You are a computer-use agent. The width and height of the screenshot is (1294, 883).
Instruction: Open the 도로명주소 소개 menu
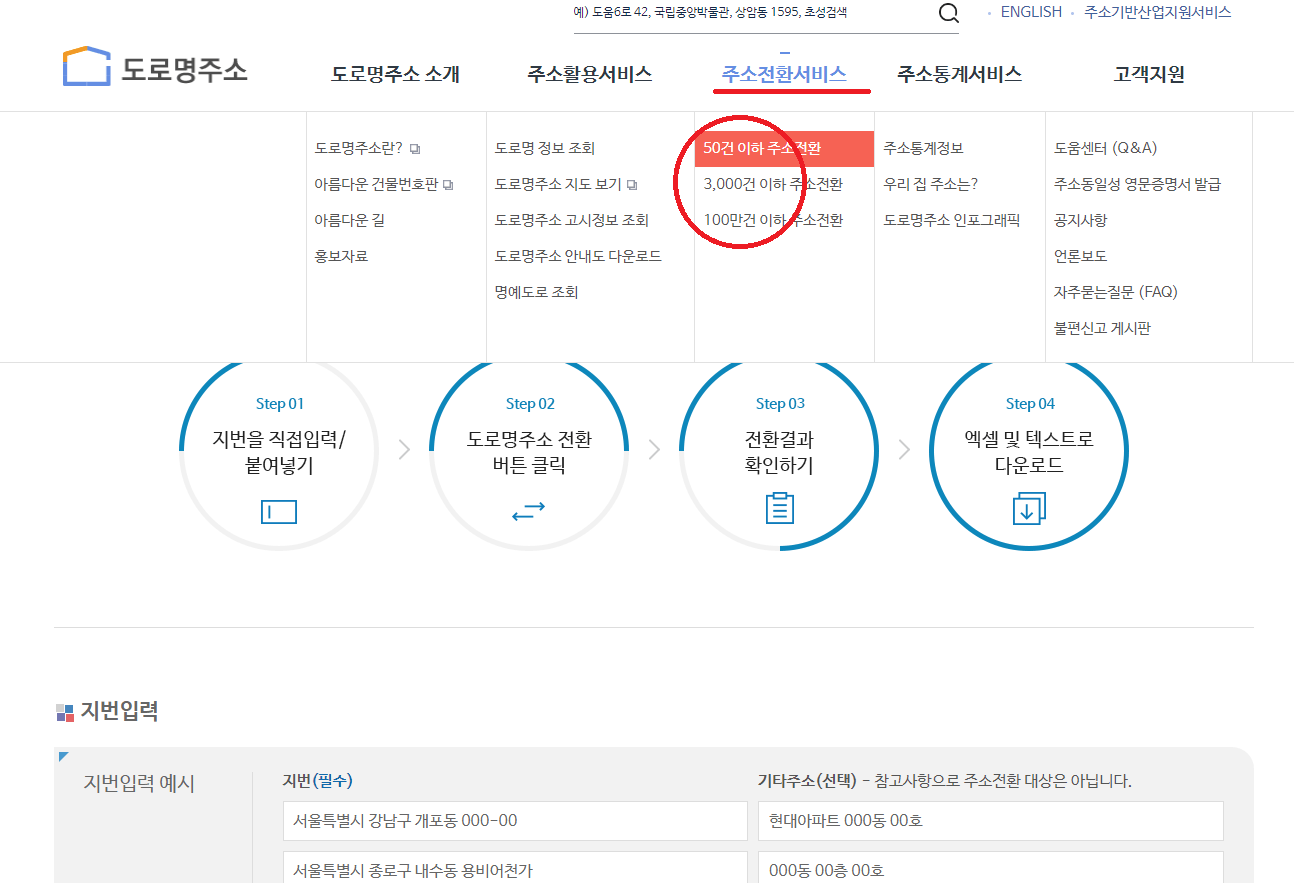[396, 74]
